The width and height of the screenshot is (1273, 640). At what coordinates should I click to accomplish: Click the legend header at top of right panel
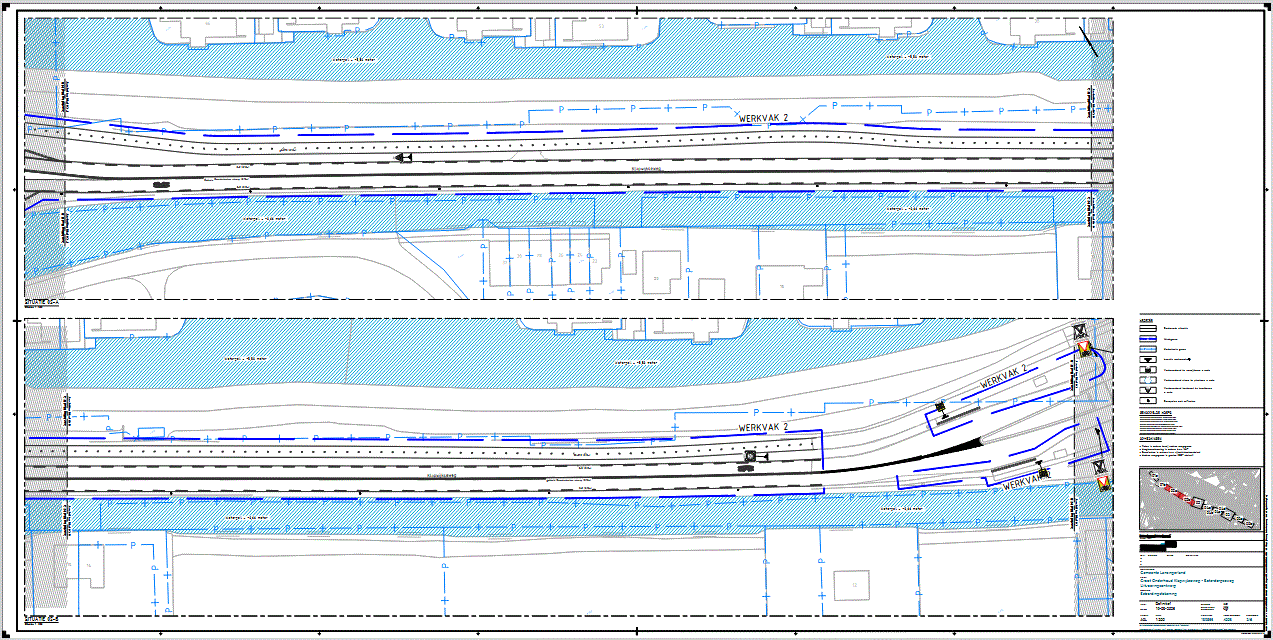click(x=1146, y=319)
